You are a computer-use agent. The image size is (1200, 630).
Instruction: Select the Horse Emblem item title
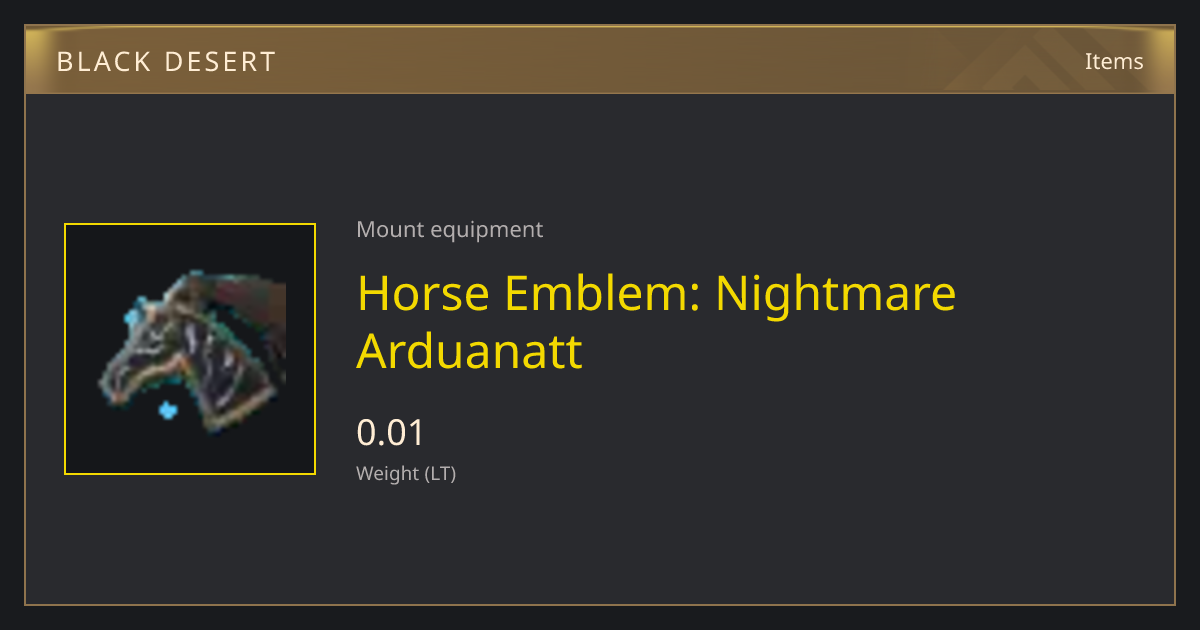click(x=656, y=321)
